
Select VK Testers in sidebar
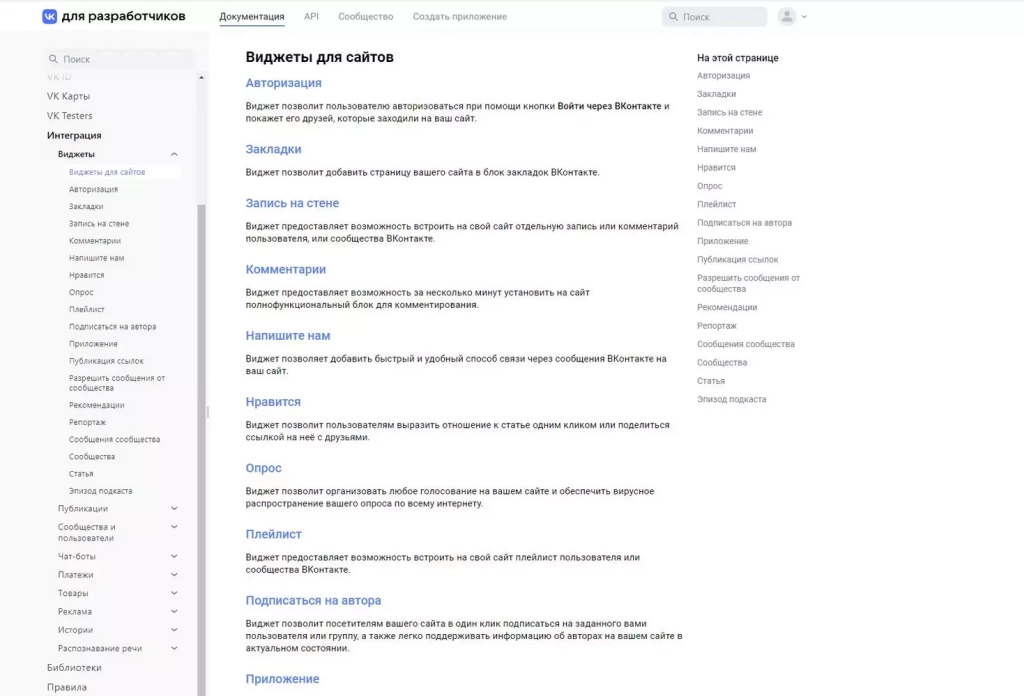(x=69, y=116)
